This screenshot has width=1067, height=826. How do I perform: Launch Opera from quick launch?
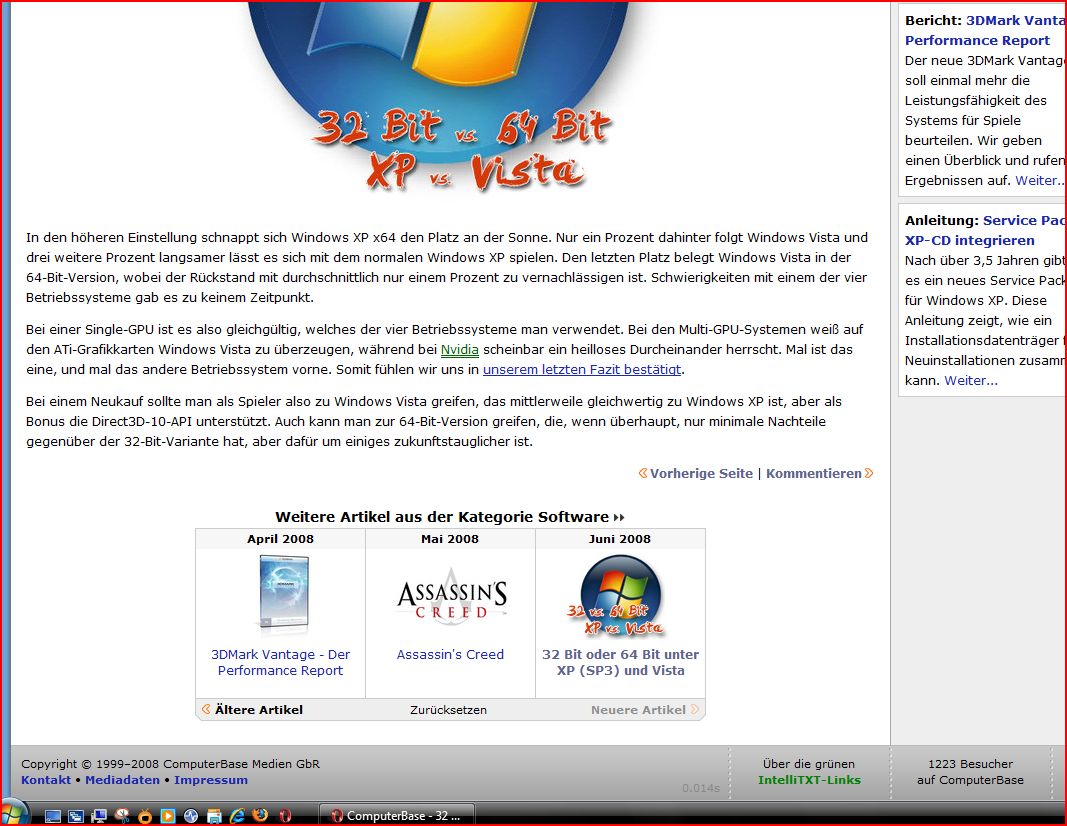(x=285, y=815)
